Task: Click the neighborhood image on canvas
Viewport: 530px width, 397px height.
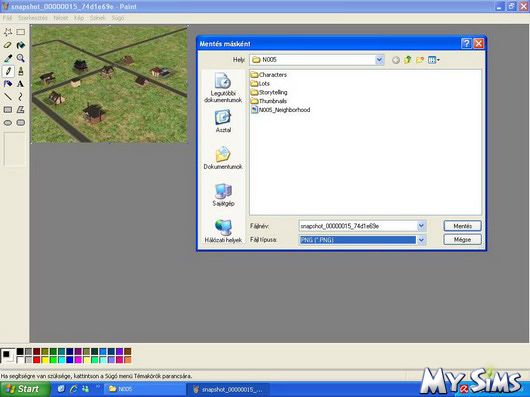Action: point(110,84)
